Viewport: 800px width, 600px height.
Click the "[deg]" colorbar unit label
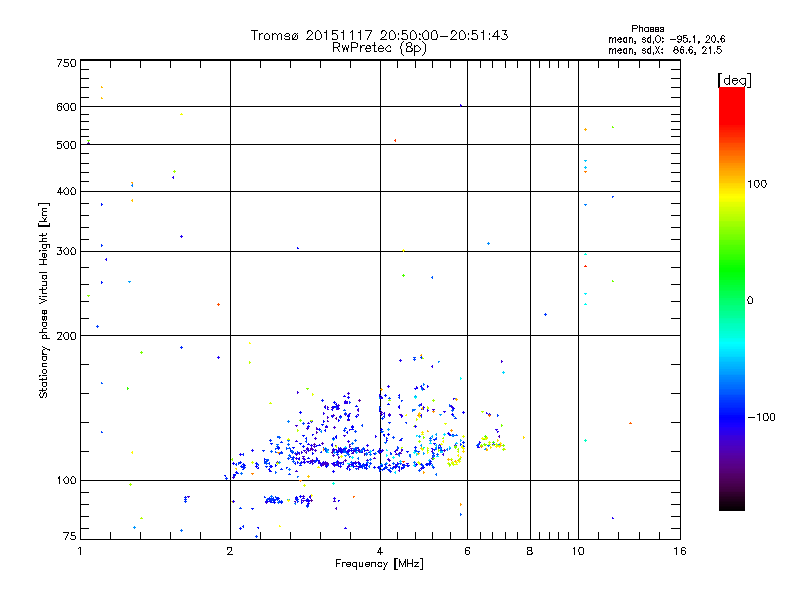pos(734,81)
